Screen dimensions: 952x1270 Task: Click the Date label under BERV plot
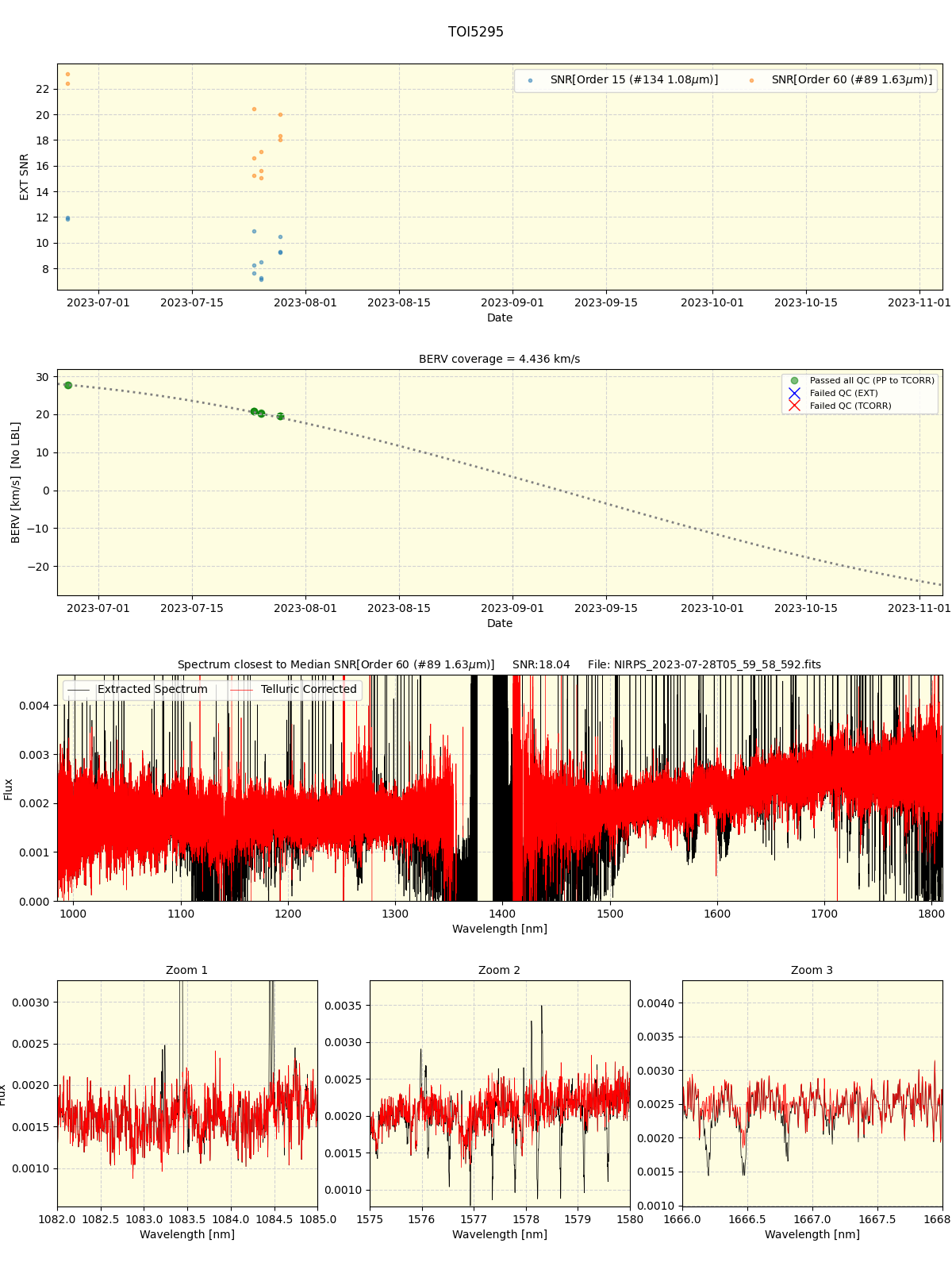(499, 623)
